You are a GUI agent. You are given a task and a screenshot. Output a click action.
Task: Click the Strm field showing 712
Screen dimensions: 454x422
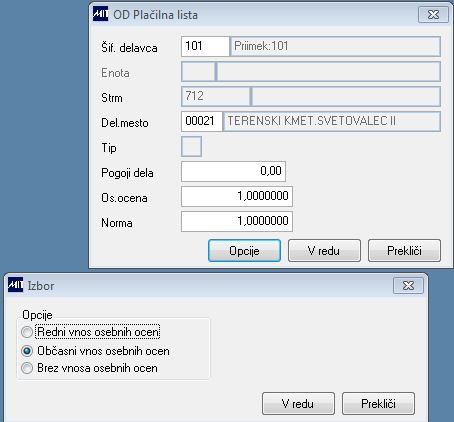click(x=215, y=96)
